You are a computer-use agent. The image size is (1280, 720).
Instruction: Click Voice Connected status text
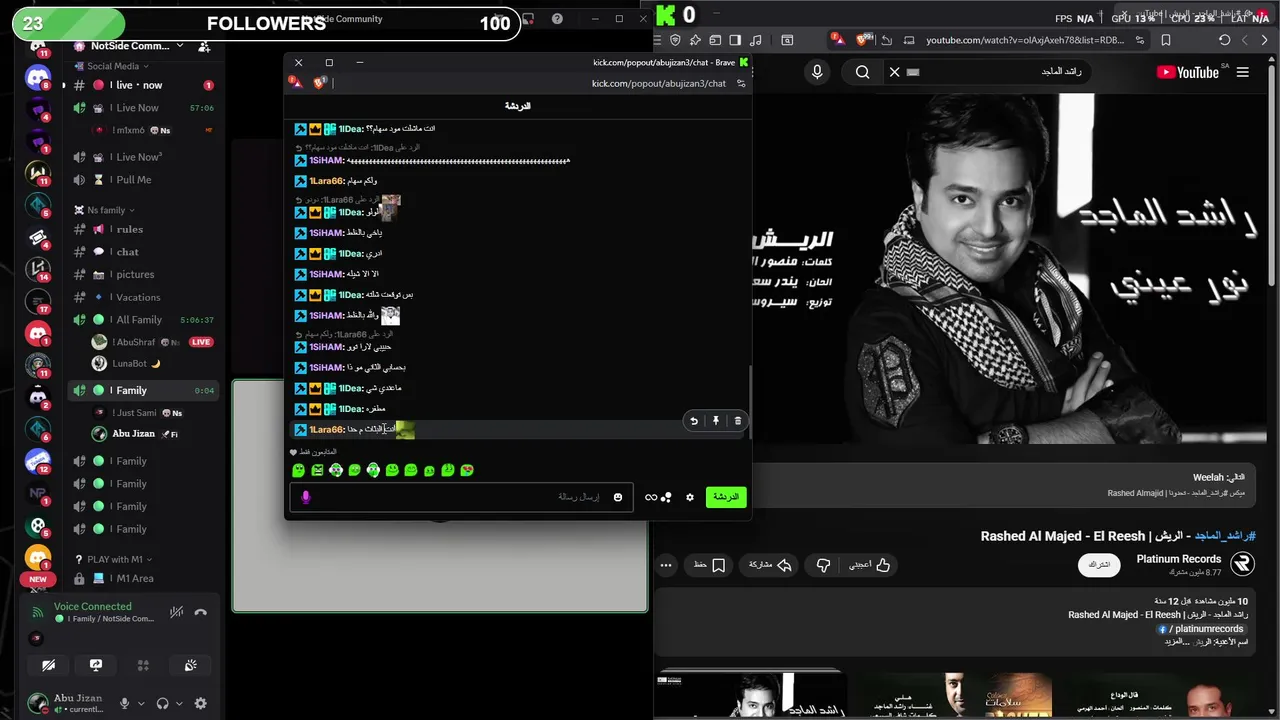pyautogui.click(x=92, y=606)
